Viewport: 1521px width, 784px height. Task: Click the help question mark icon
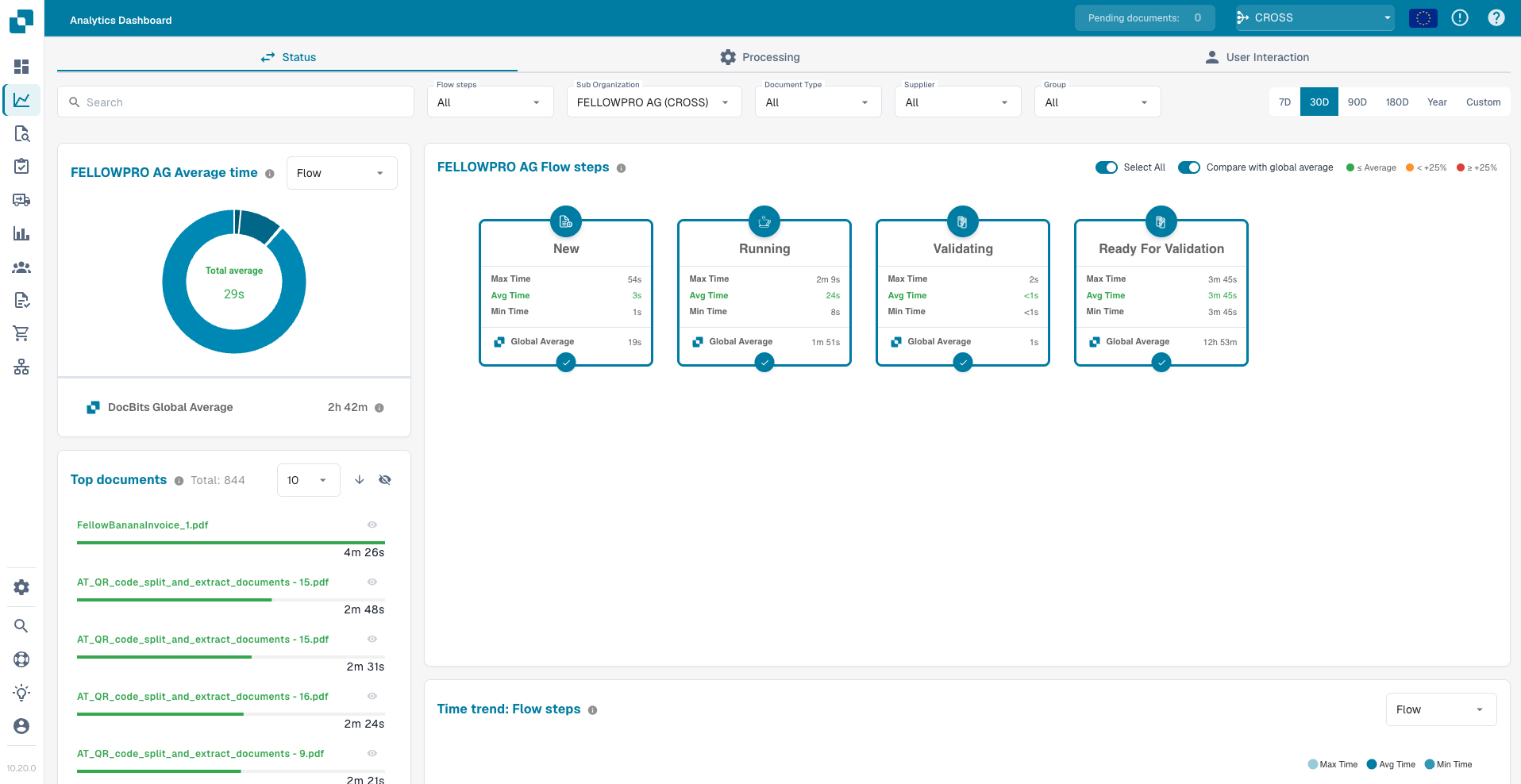(x=1496, y=17)
